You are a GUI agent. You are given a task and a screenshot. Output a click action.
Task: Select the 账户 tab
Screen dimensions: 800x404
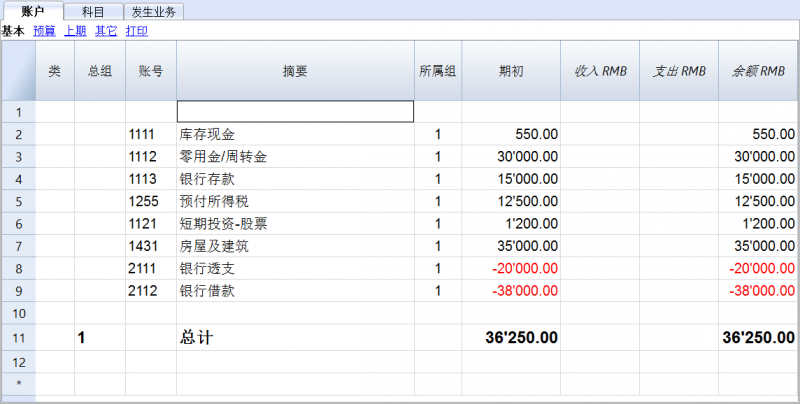[33, 11]
